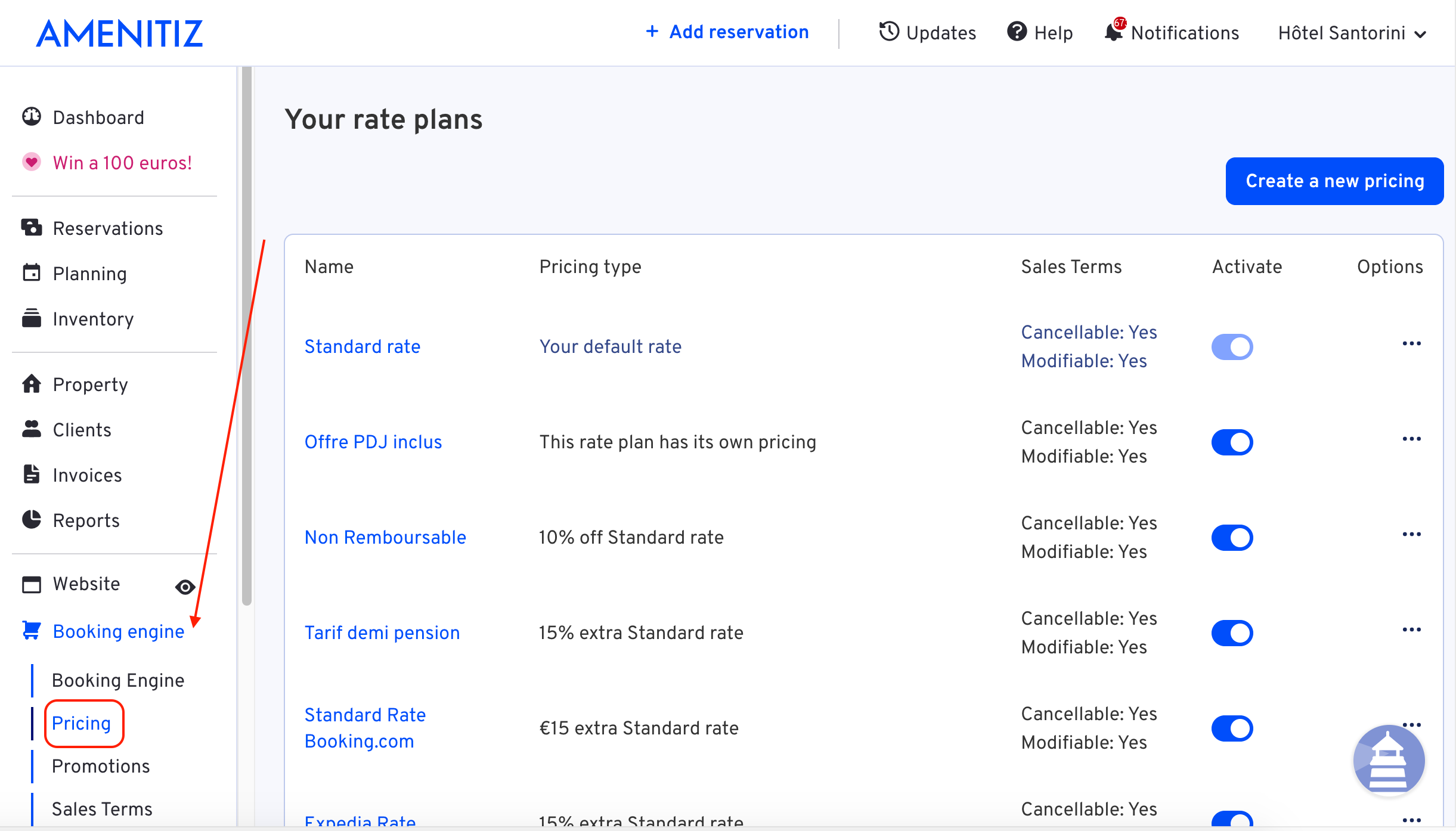Viewport: 1456px width, 831px height.
Task: Click Create a new pricing button
Action: pos(1334,181)
